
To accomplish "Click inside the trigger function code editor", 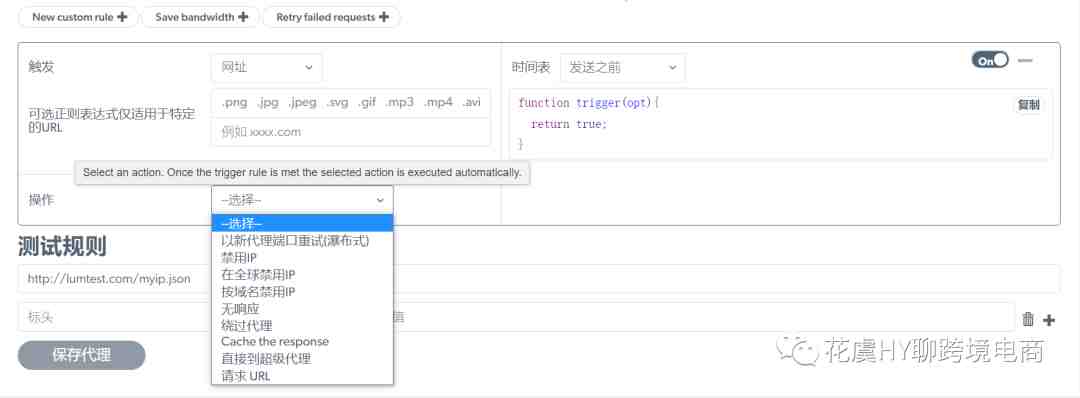I will point(781,124).
